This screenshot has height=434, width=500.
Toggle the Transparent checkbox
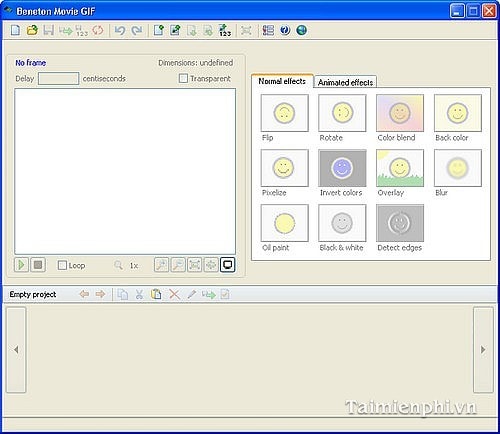(x=183, y=78)
